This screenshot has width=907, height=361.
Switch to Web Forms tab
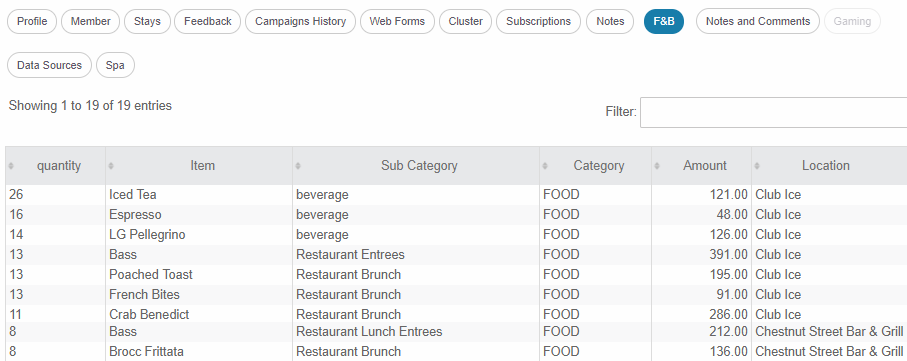pos(397,21)
